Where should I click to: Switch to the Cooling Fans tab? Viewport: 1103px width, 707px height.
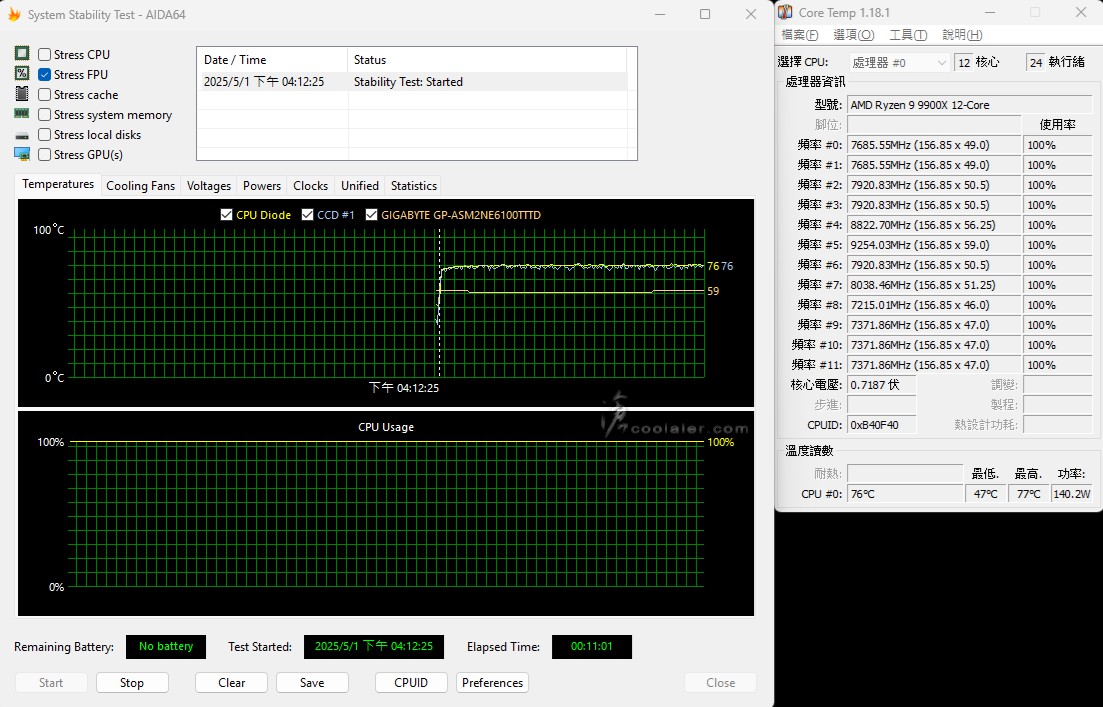pos(140,186)
